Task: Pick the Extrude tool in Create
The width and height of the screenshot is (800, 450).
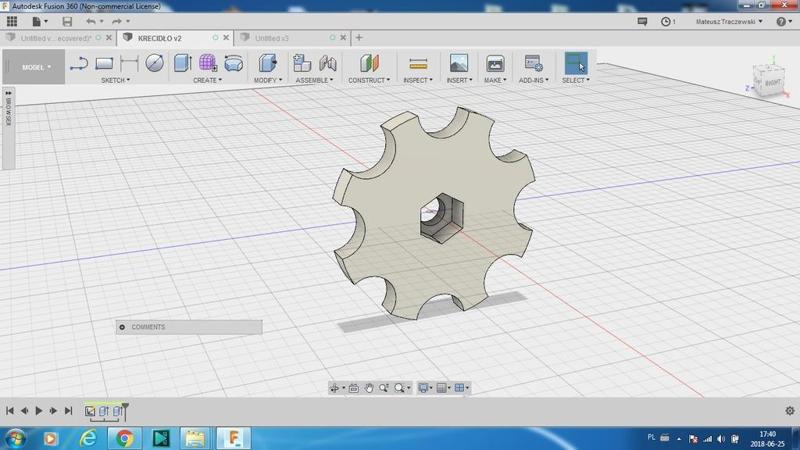Action: coord(182,64)
